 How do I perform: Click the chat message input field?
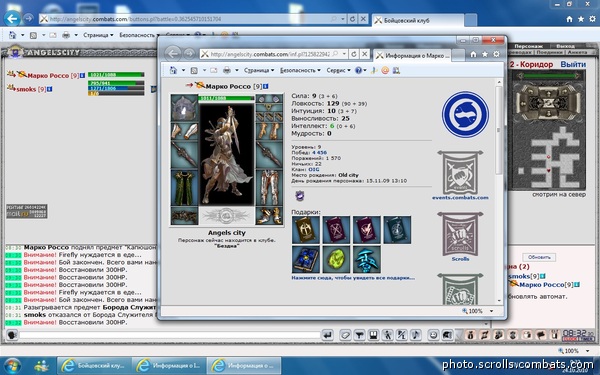pos(170,335)
